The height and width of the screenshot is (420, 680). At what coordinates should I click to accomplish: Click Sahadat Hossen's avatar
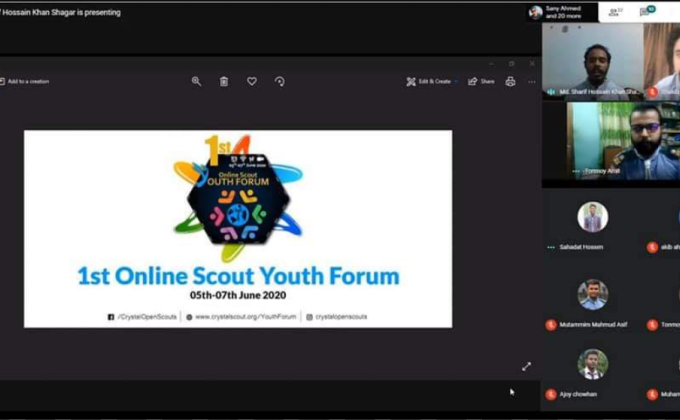click(592, 217)
